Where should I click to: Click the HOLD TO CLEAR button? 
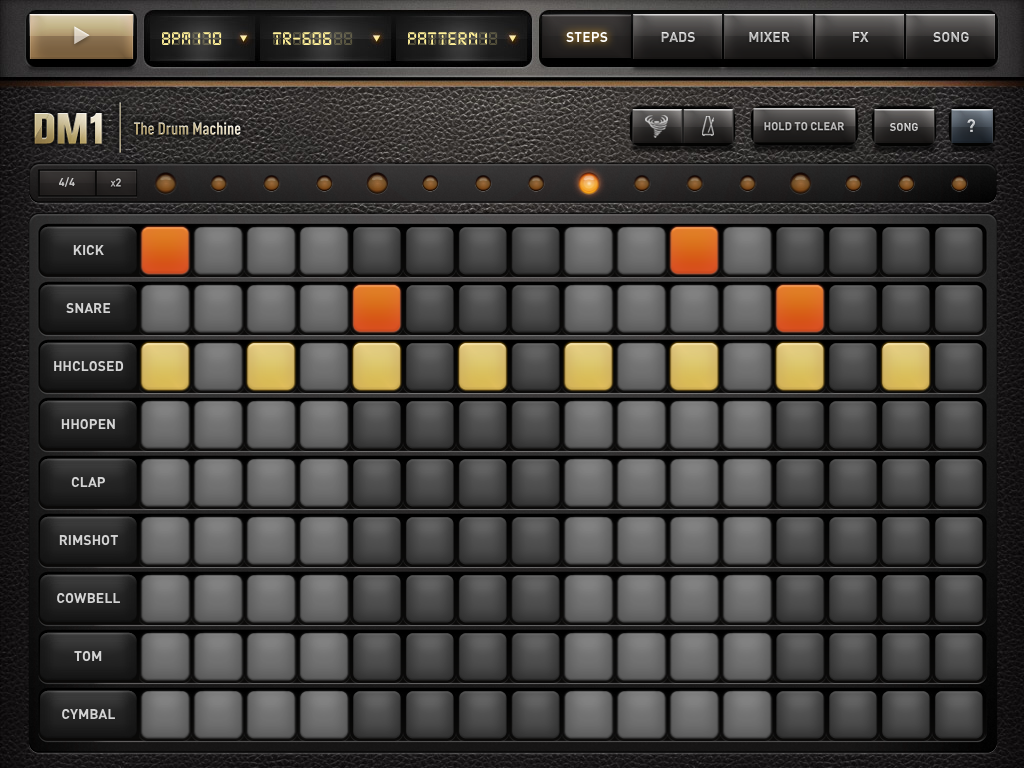click(x=804, y=126)
